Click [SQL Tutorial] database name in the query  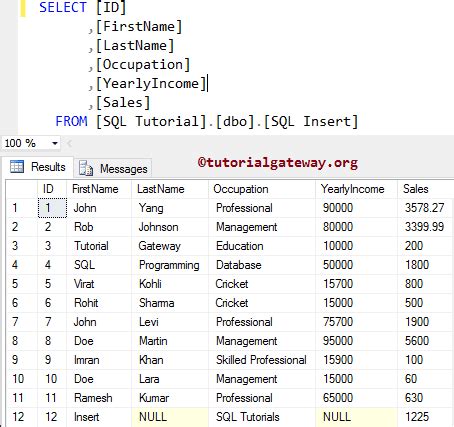[x=151, y=121]
